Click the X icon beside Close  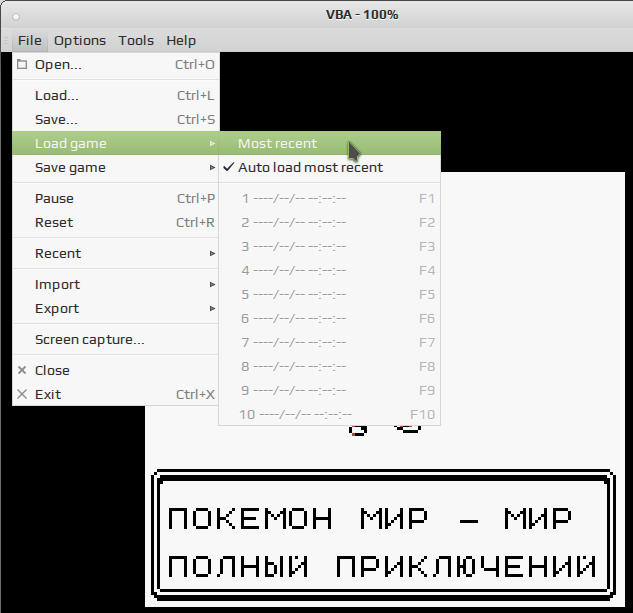[x=22, y=370]
